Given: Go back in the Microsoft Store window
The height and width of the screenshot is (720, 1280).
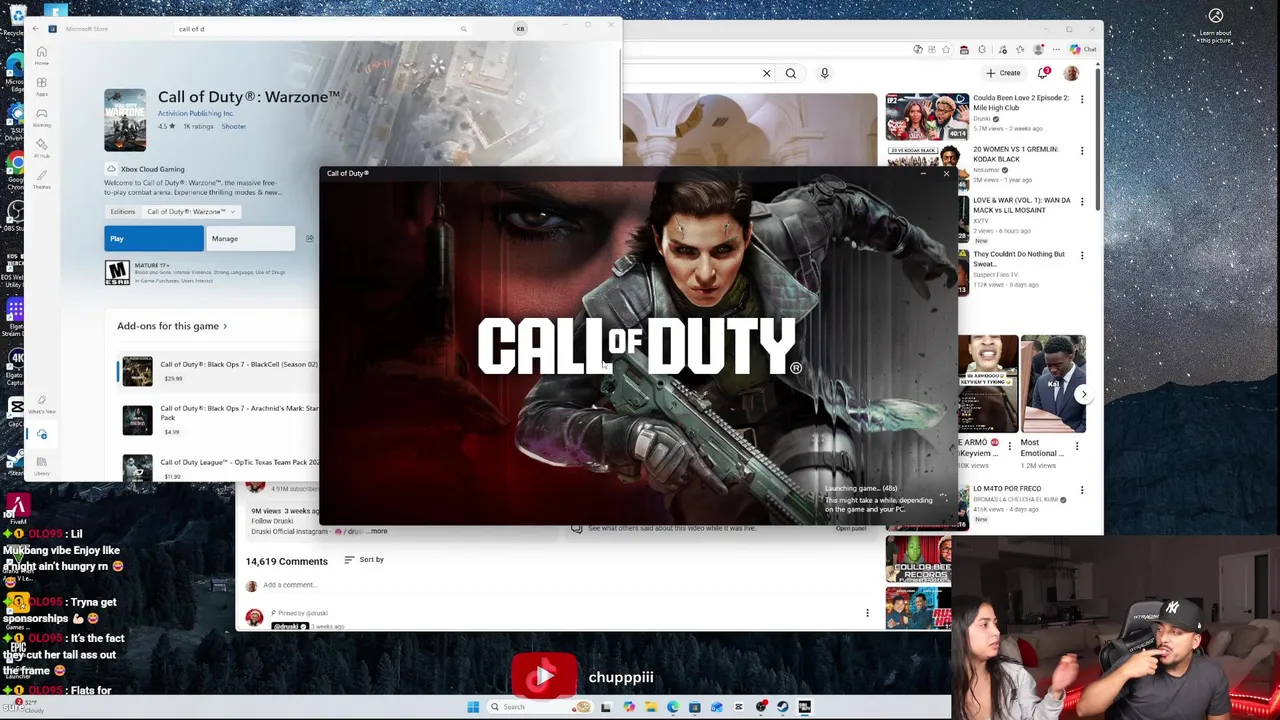Looking at the screenshot, I should pyautogui.click(x=35, y=29).
